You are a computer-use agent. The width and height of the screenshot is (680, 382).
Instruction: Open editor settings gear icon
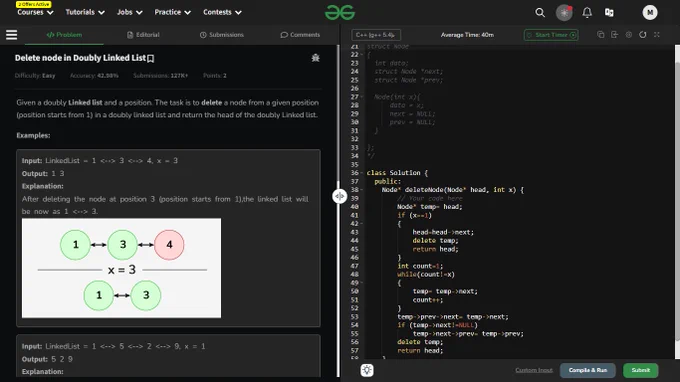629,35
